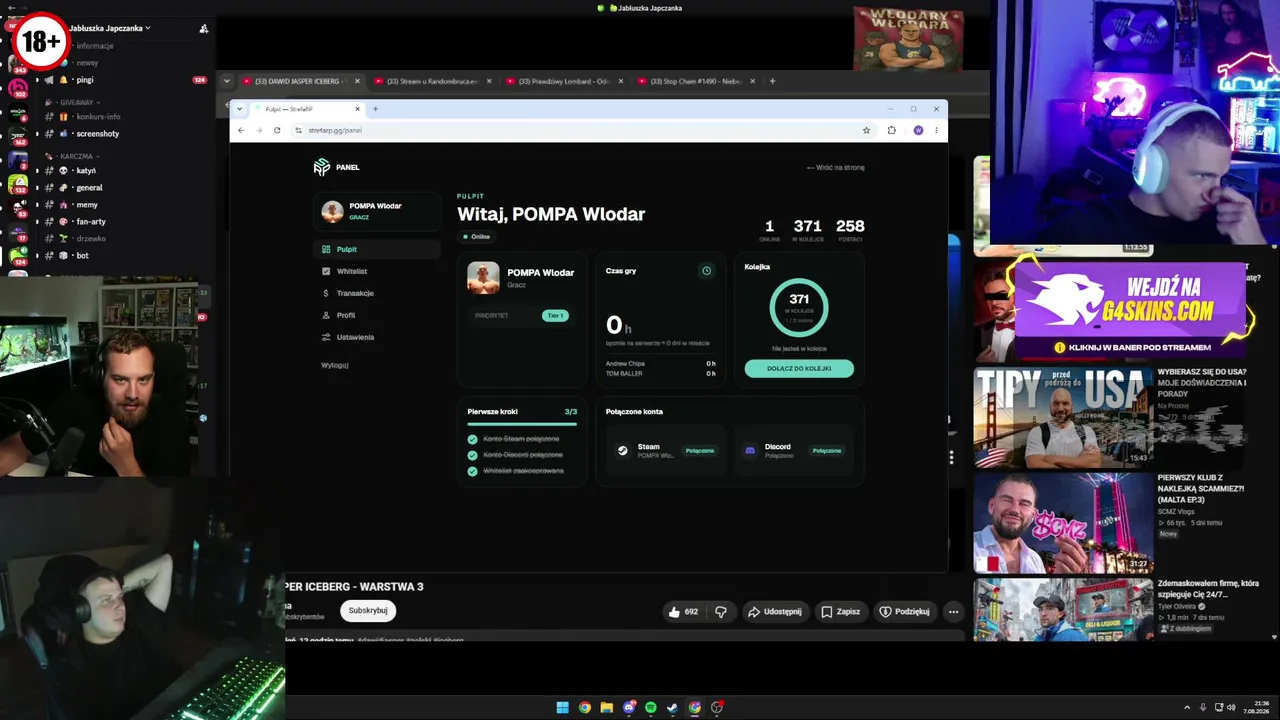Switch to the Stop Cham #1490 tab
Screen dimensions: 1280x720
tap(695, 81)
